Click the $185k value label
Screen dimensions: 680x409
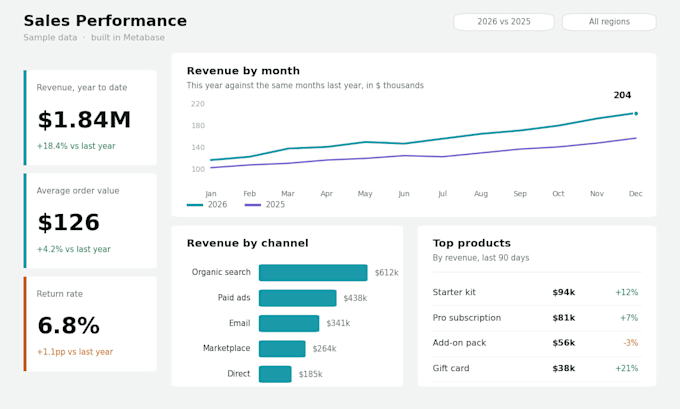[311, 374]
